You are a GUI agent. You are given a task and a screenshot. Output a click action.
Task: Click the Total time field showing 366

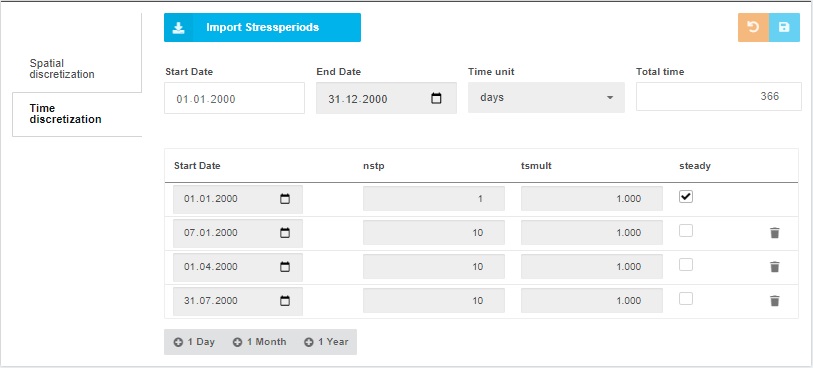pos(719,96)
